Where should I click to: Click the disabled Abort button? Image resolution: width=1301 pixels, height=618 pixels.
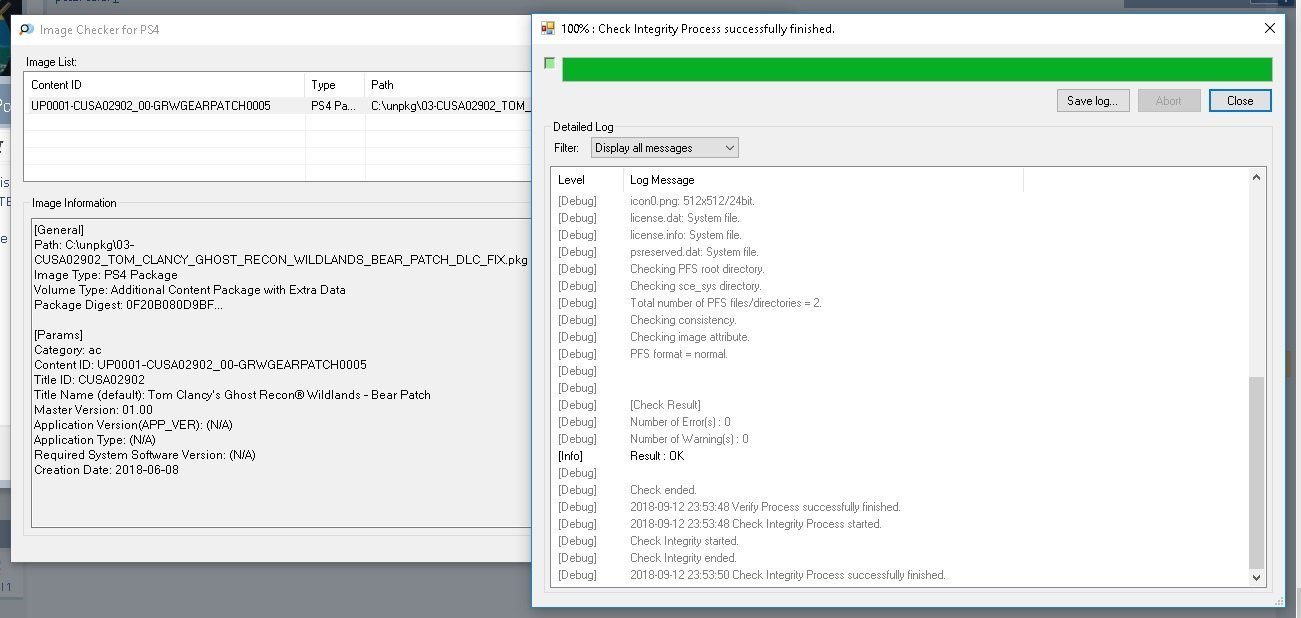click(1168, 101)
